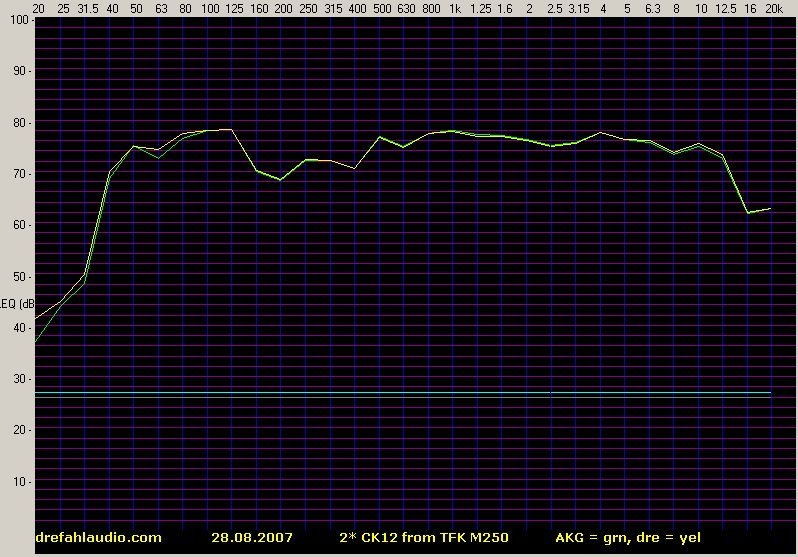Click the EQ (dB) axis title

(x=17, y=304)
